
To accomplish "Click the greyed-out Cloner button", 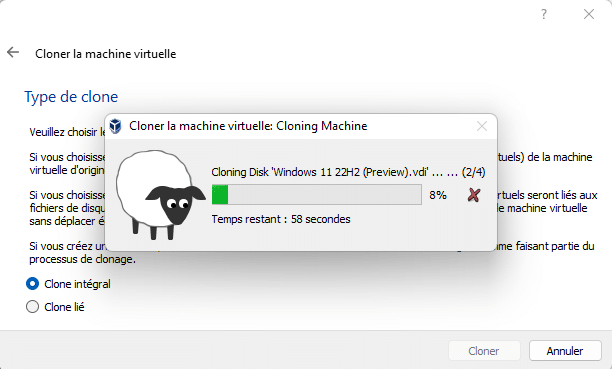I will point(484,351).
